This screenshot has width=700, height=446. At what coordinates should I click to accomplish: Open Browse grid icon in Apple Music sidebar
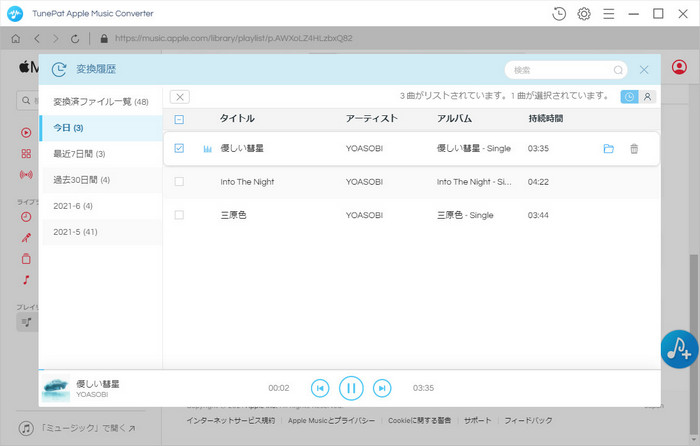click(x=26, y=154)
